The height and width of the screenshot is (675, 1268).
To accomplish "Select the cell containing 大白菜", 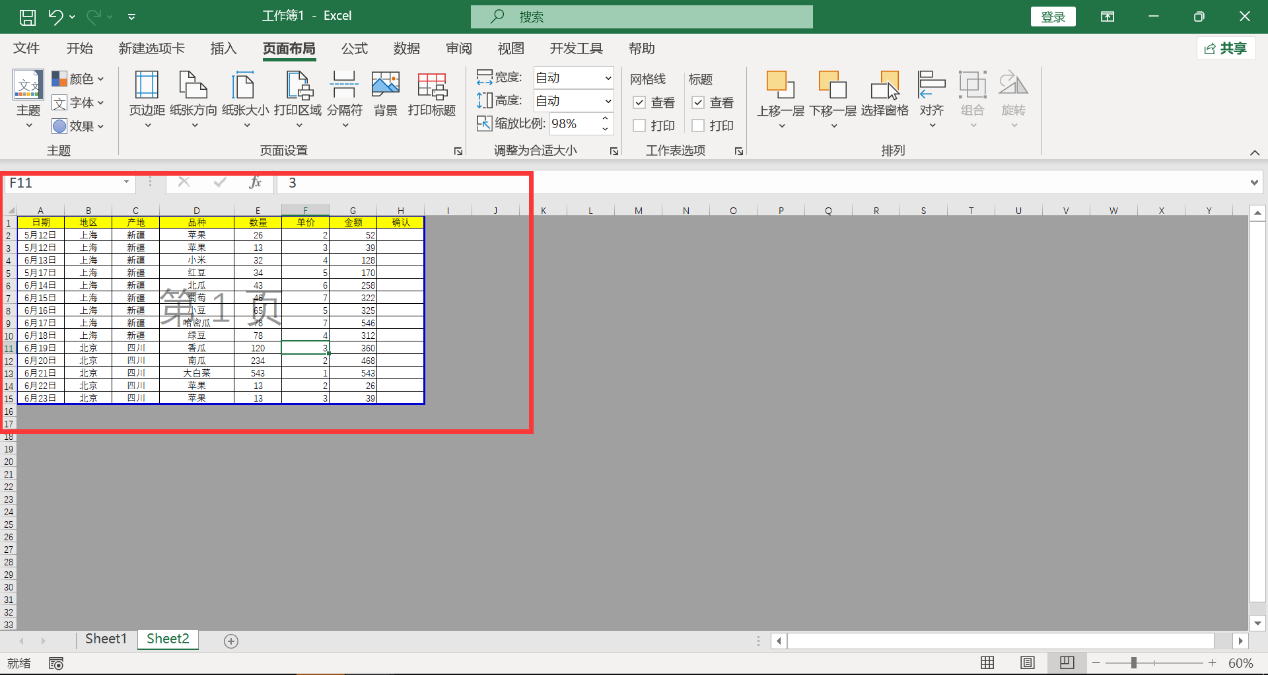I will coord(197,373).
